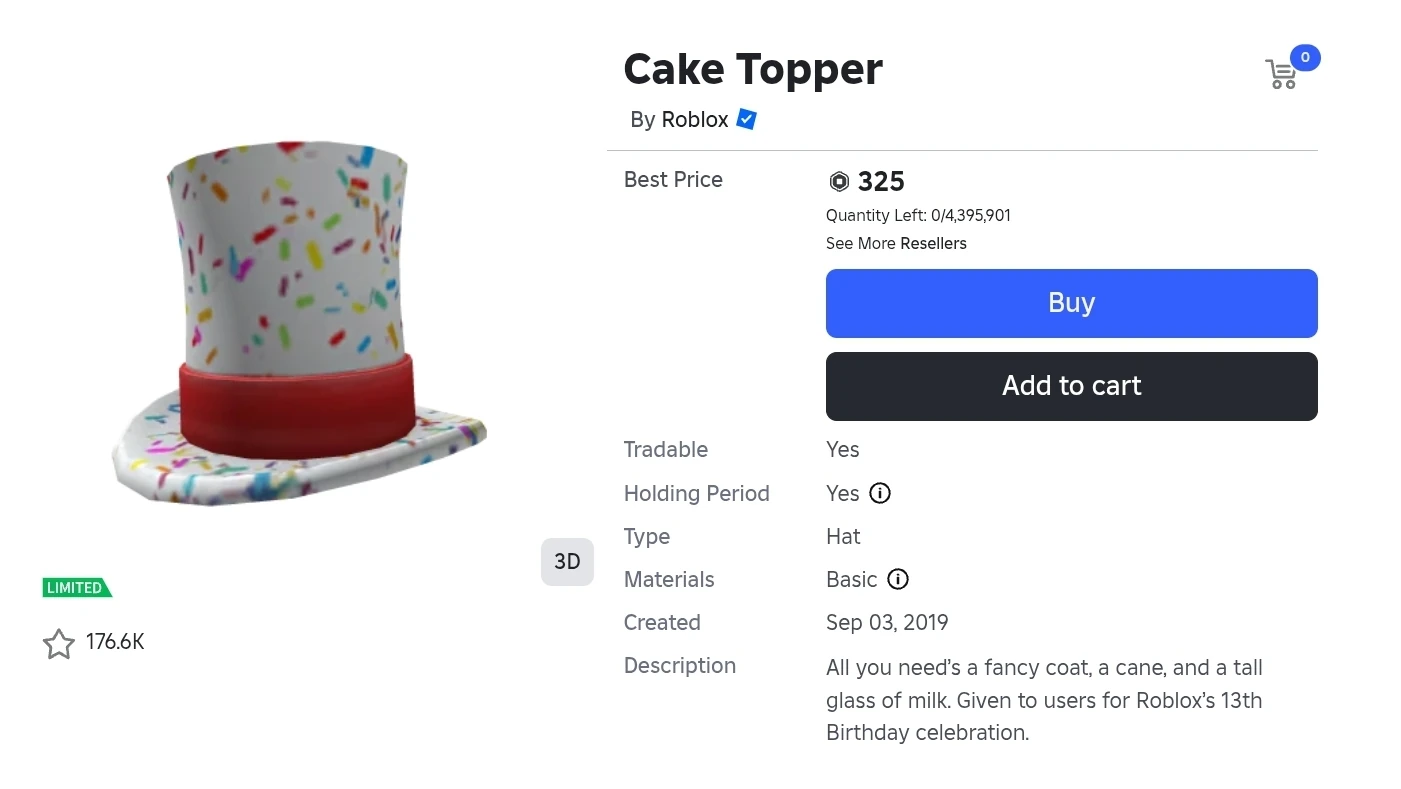The image size is (1401, 789).
Task: Click the verified badge next to Roblox
Action: pos(746,120)
